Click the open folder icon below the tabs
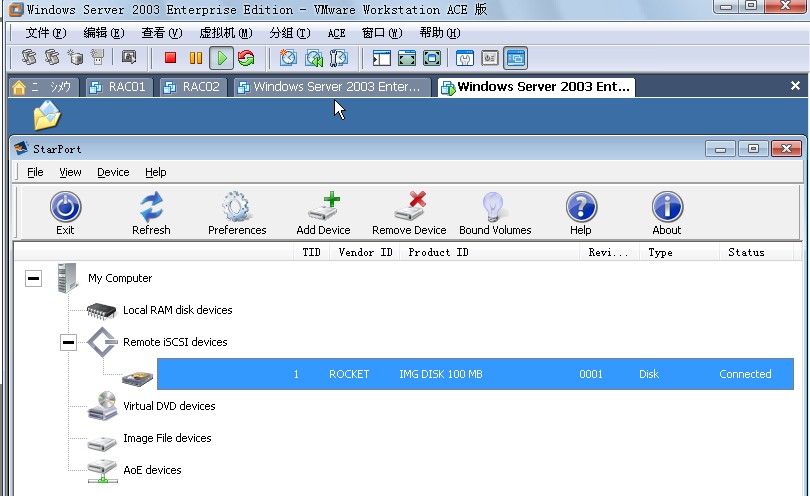The height and width of the screenshot is (496, 810). [x=47, y=115]
